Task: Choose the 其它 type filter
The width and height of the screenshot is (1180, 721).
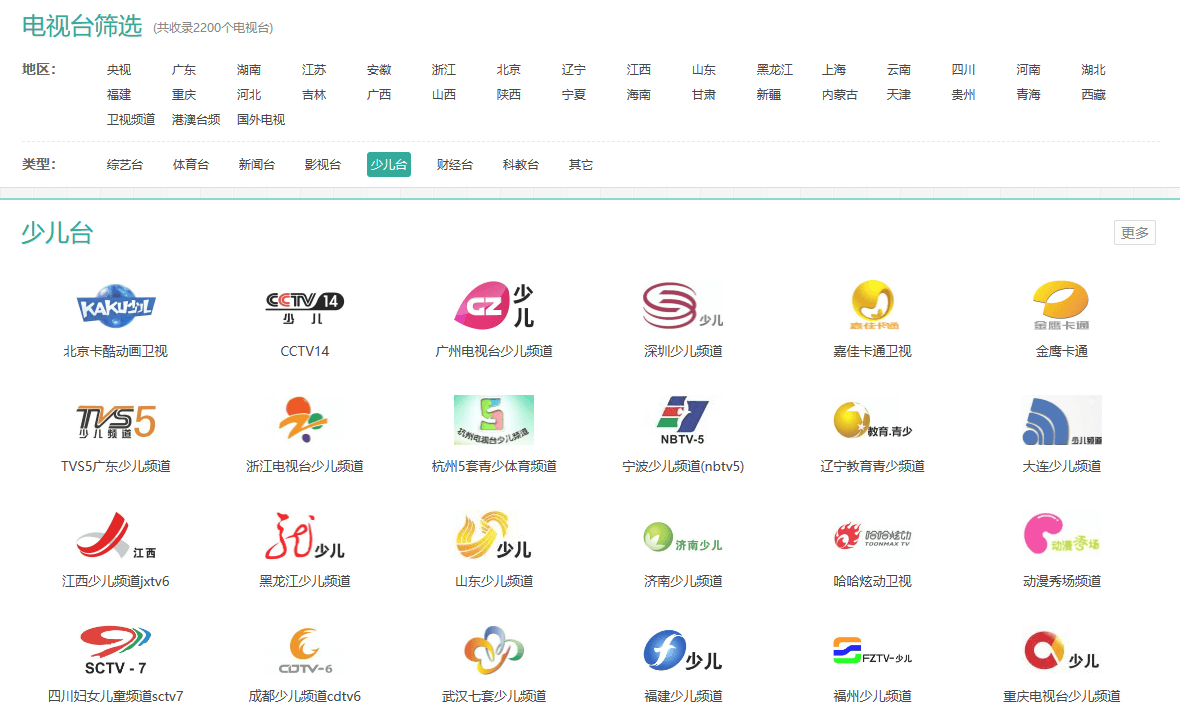Action: point(581,165)
